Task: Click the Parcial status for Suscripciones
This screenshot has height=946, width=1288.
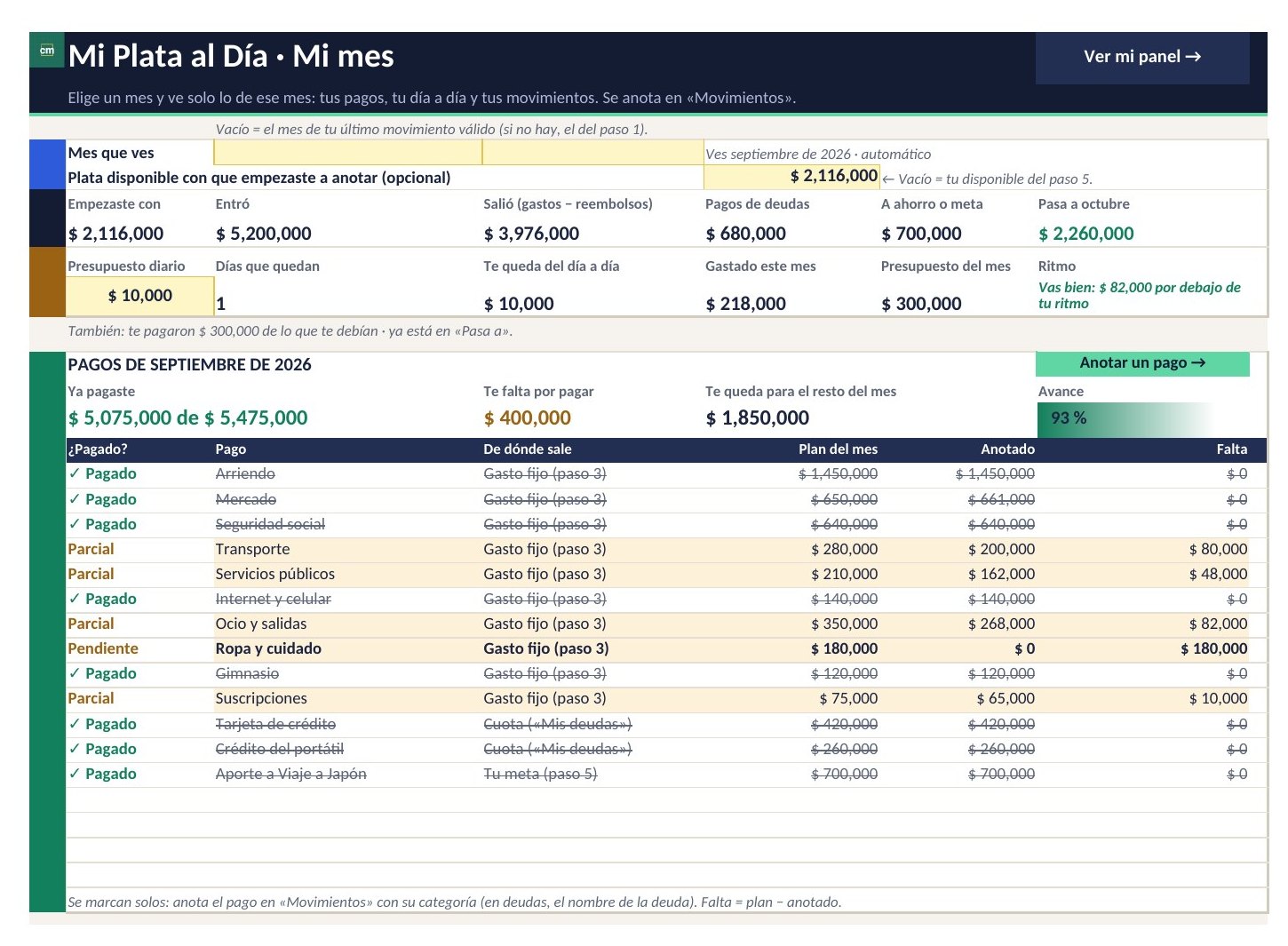Action: click(91, 699)
